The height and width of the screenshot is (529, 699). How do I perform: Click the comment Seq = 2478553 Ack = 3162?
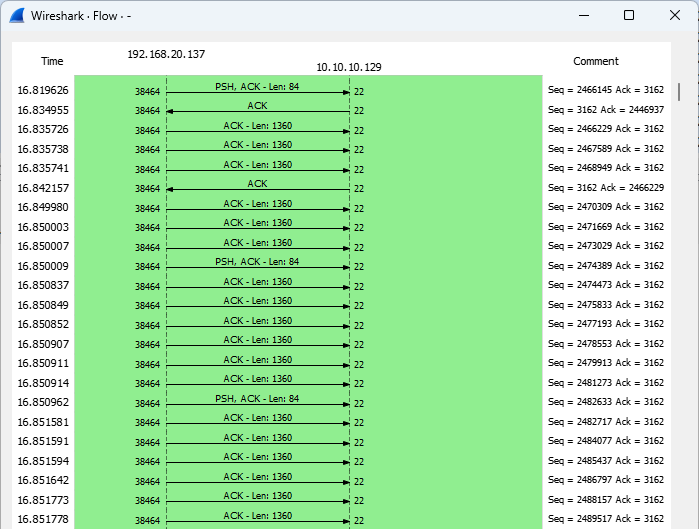pyautogui.click(x=606, y=344)
